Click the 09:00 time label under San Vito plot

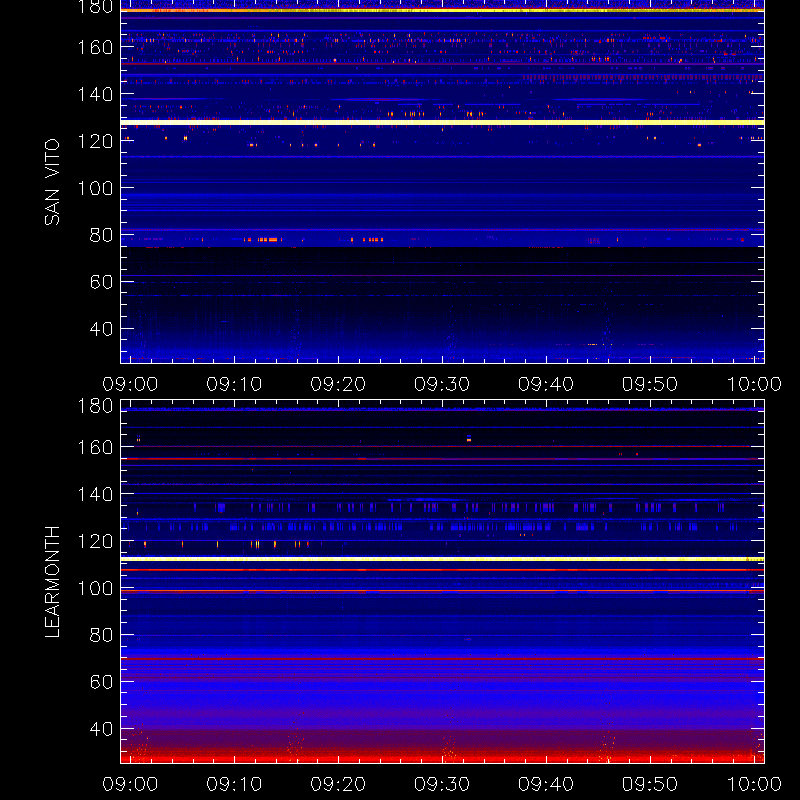coord(130,384)
